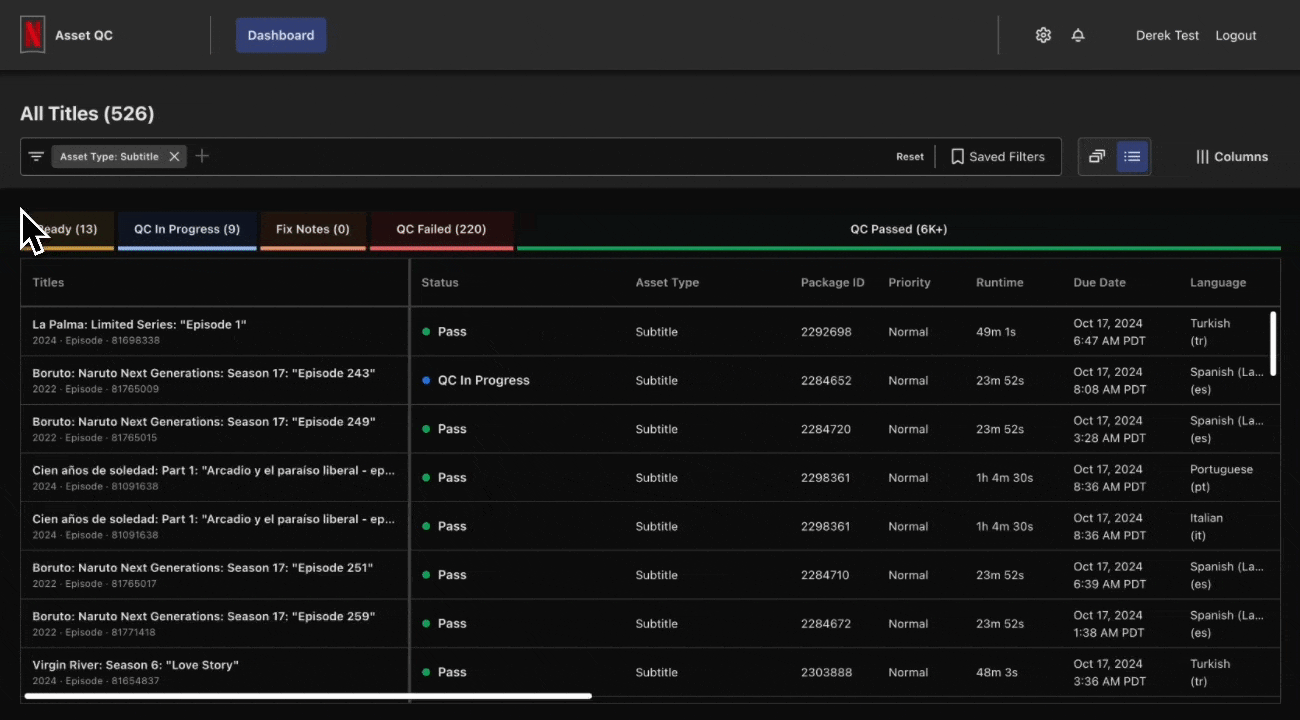Viewport: 1300px width, 720px height.
Task: Open Saved Filters
Action: [997, 156]
